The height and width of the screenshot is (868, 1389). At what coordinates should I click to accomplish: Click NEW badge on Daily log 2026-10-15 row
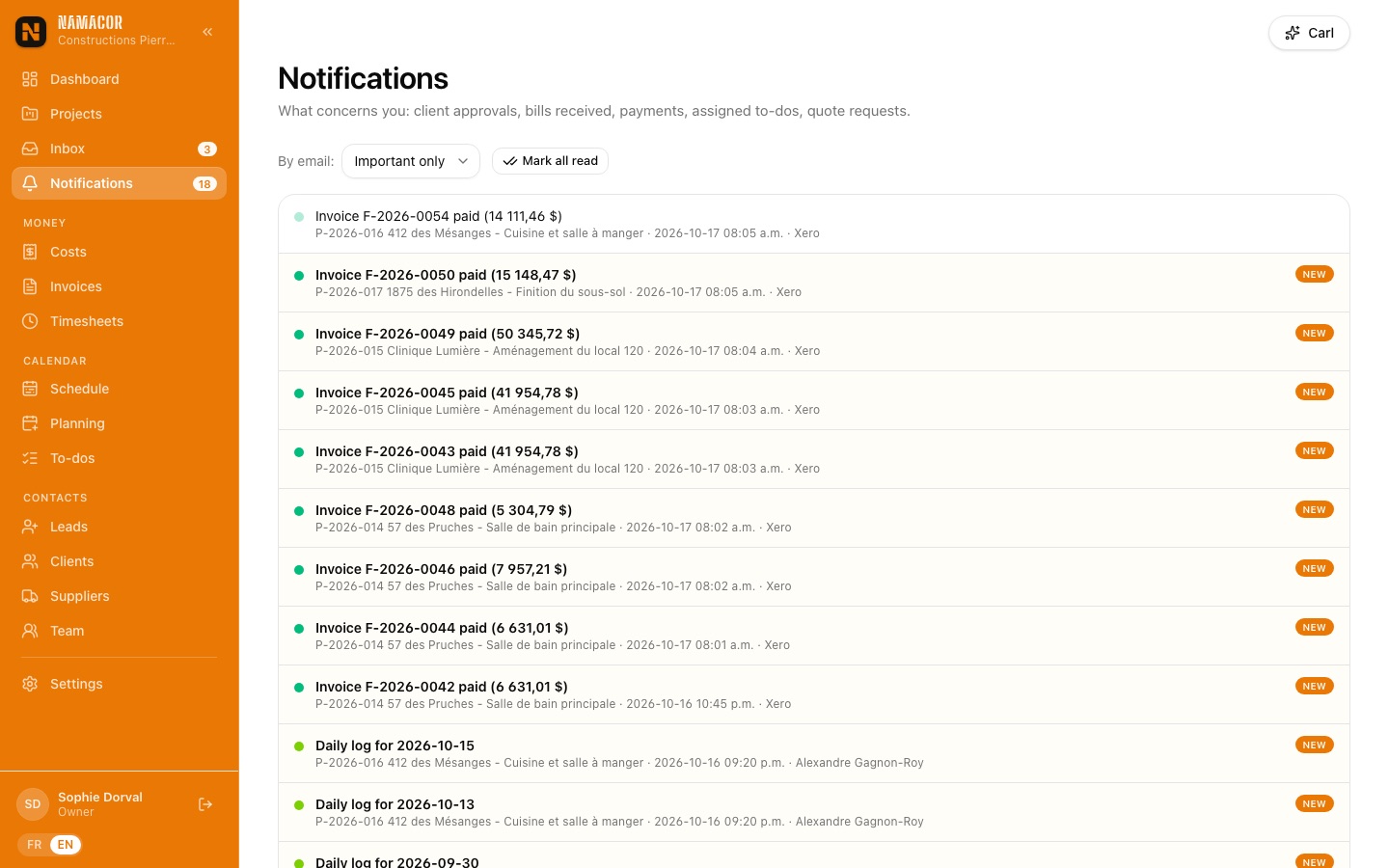tap(1314, 746)
